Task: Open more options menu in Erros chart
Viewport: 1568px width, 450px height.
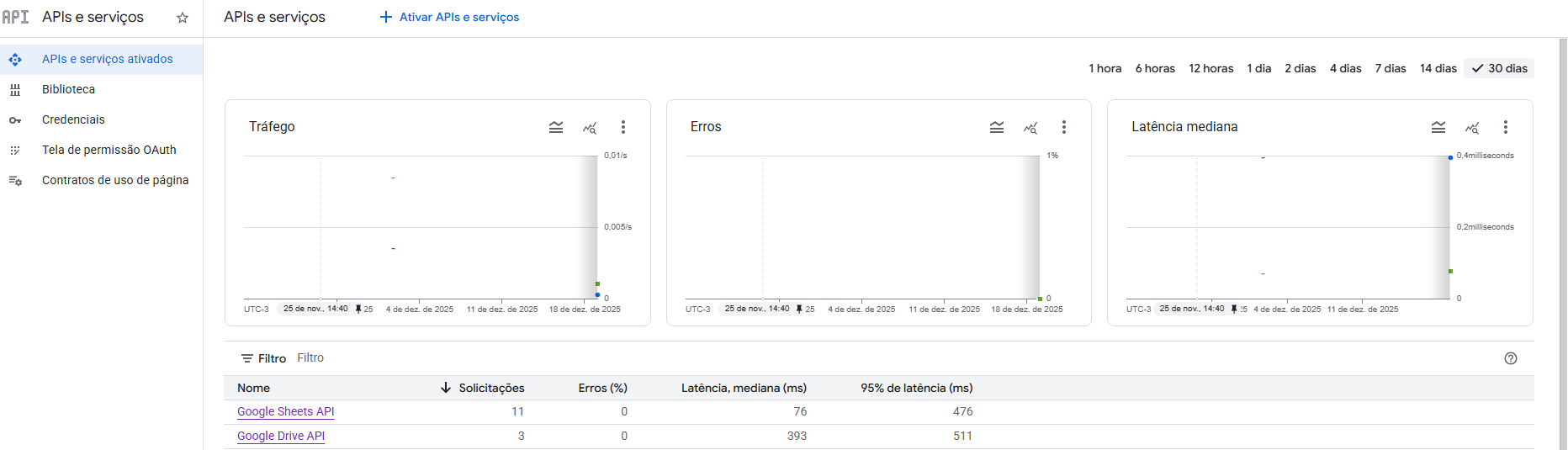Action: click(x=1064, y=127)
